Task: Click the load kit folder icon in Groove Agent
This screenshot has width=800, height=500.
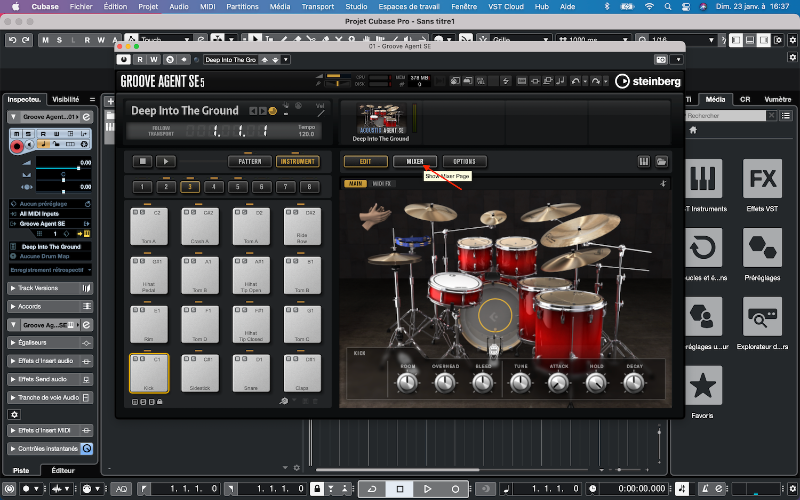Action: [x=662, y=162]
